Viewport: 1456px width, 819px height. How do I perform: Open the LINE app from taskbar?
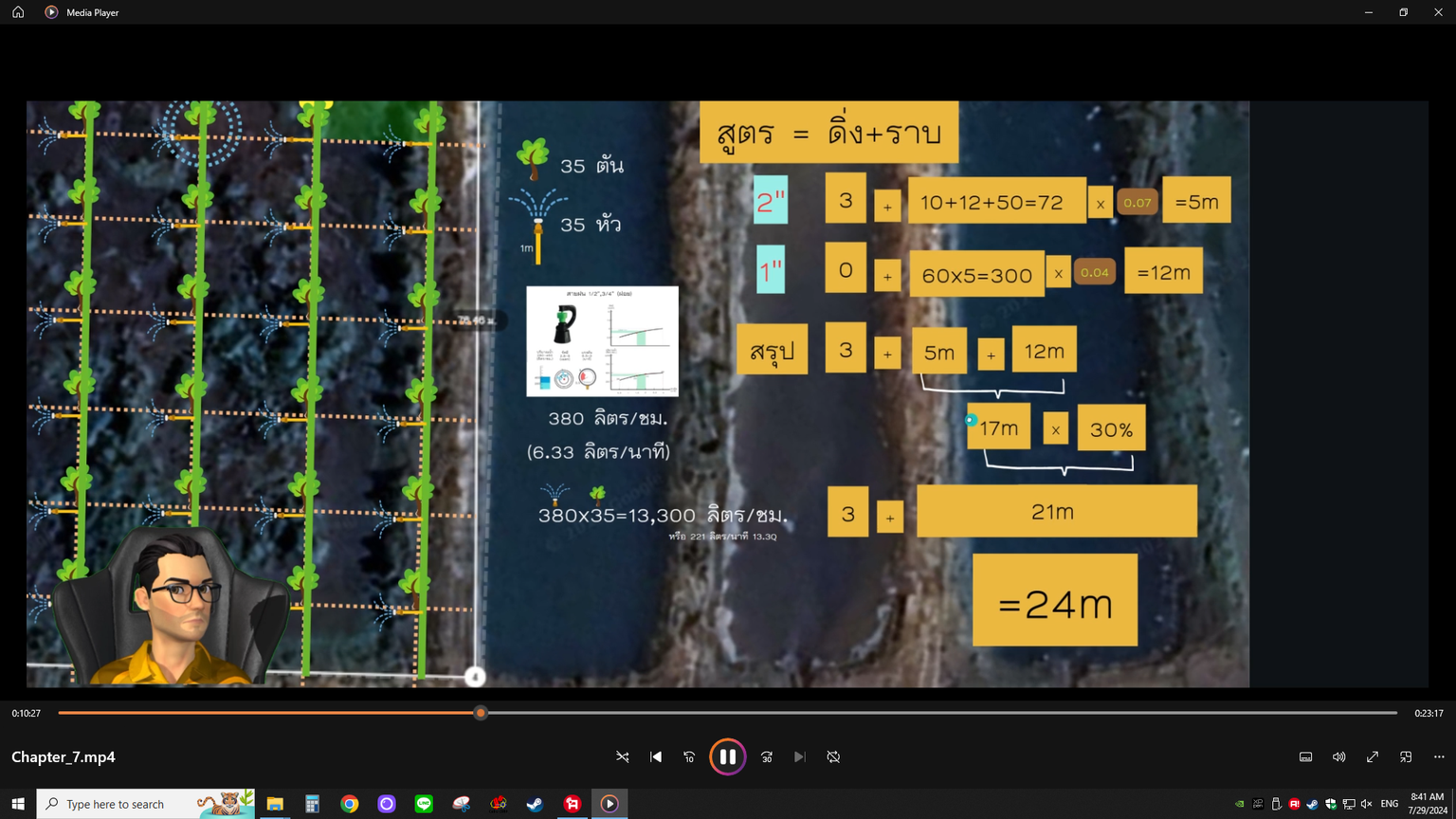tap(424, 804)
